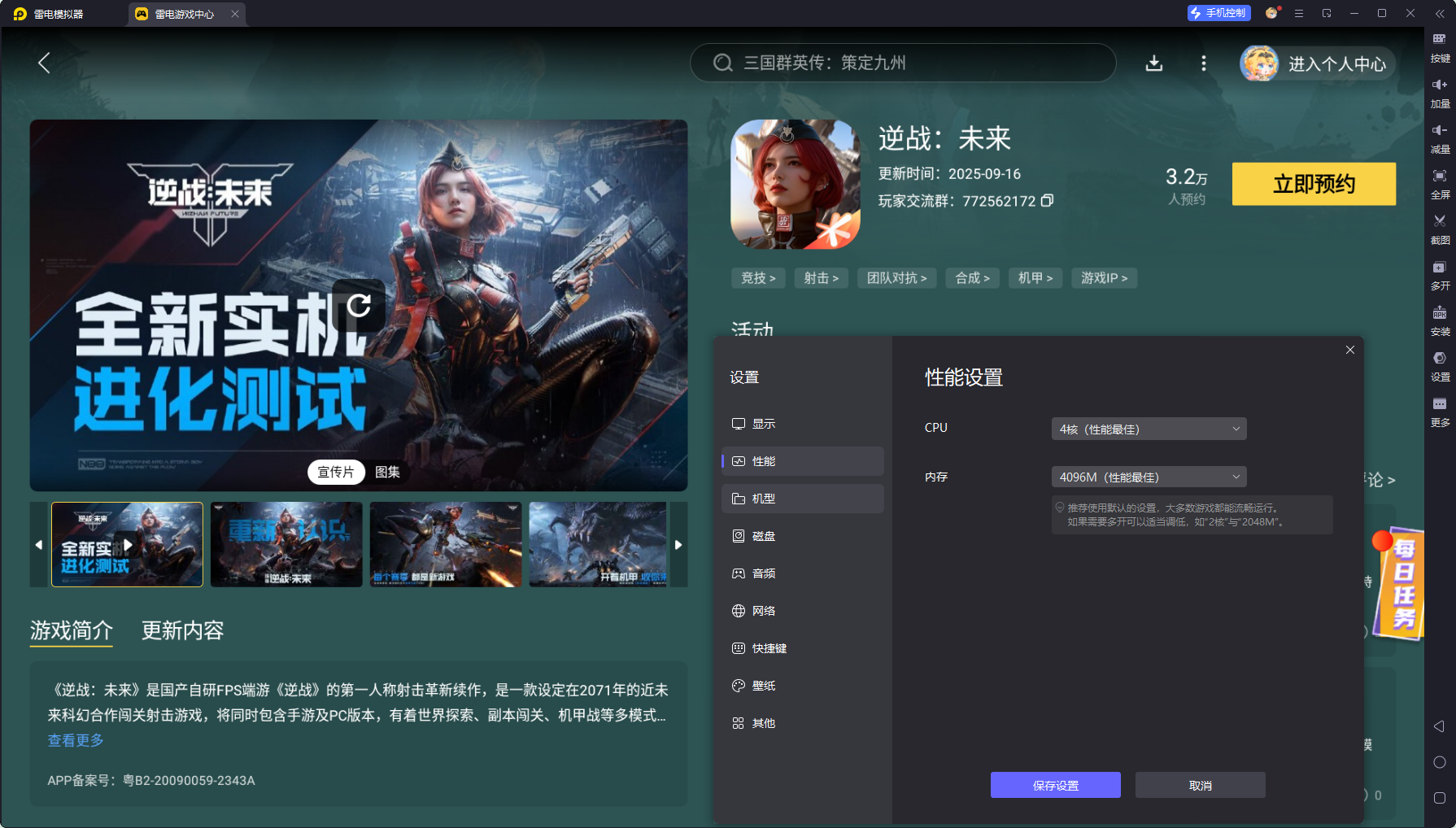Select the 开着机甲 screenshot thumbnail
Viewport: 1456px width, 828px height.
click(599, 544)
